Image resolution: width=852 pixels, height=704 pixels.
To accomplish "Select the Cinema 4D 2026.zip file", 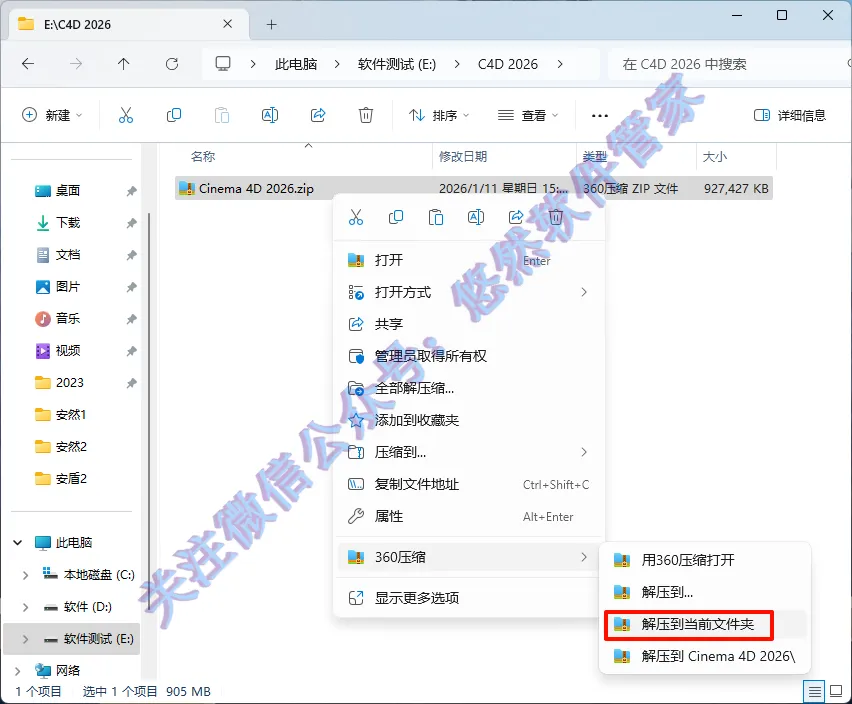I will tap(473, 188).
